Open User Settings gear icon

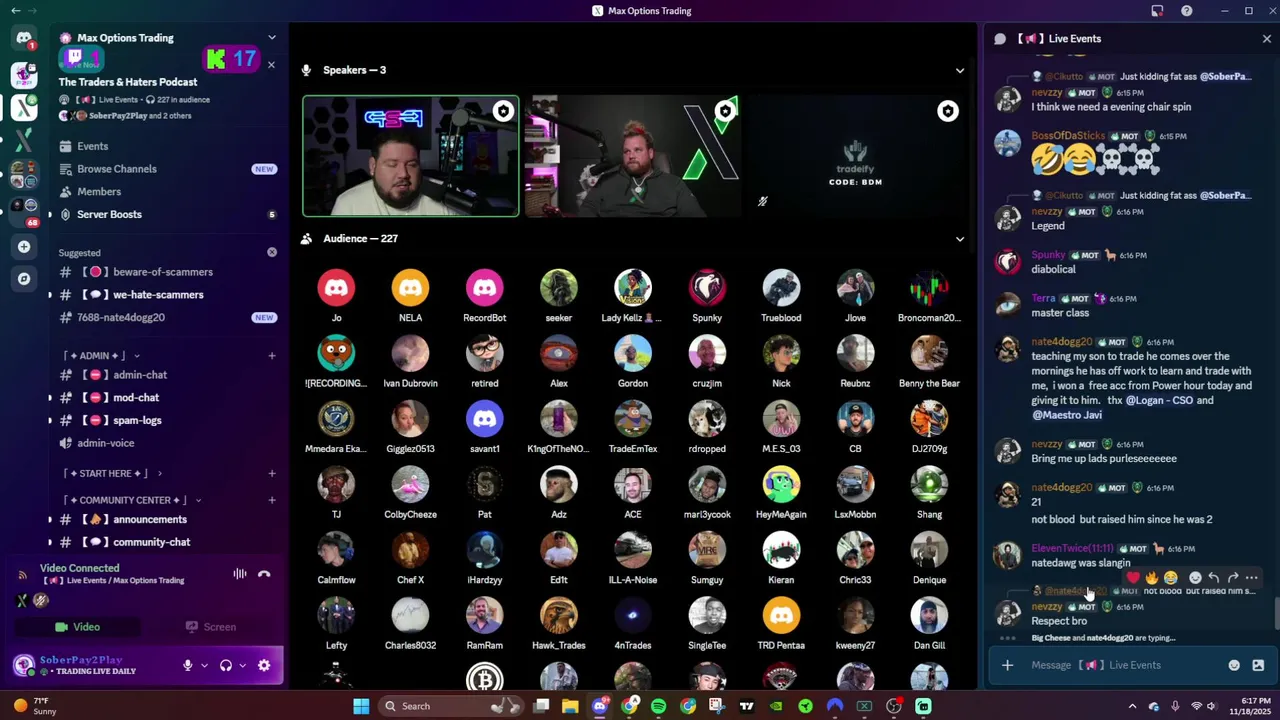(x=264, y=665)
